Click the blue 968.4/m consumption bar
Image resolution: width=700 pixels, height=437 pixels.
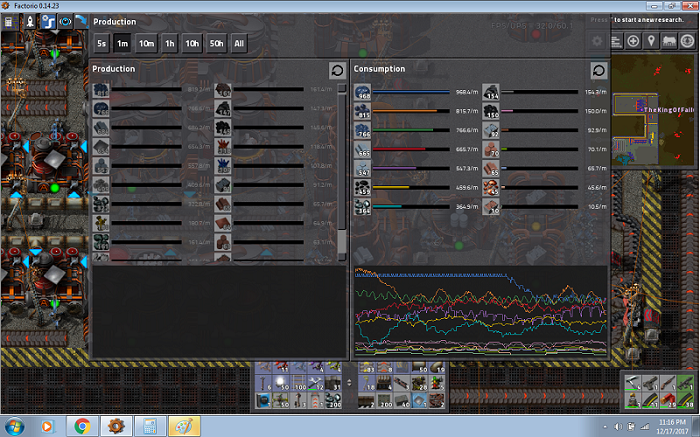[x=411, y=92]
